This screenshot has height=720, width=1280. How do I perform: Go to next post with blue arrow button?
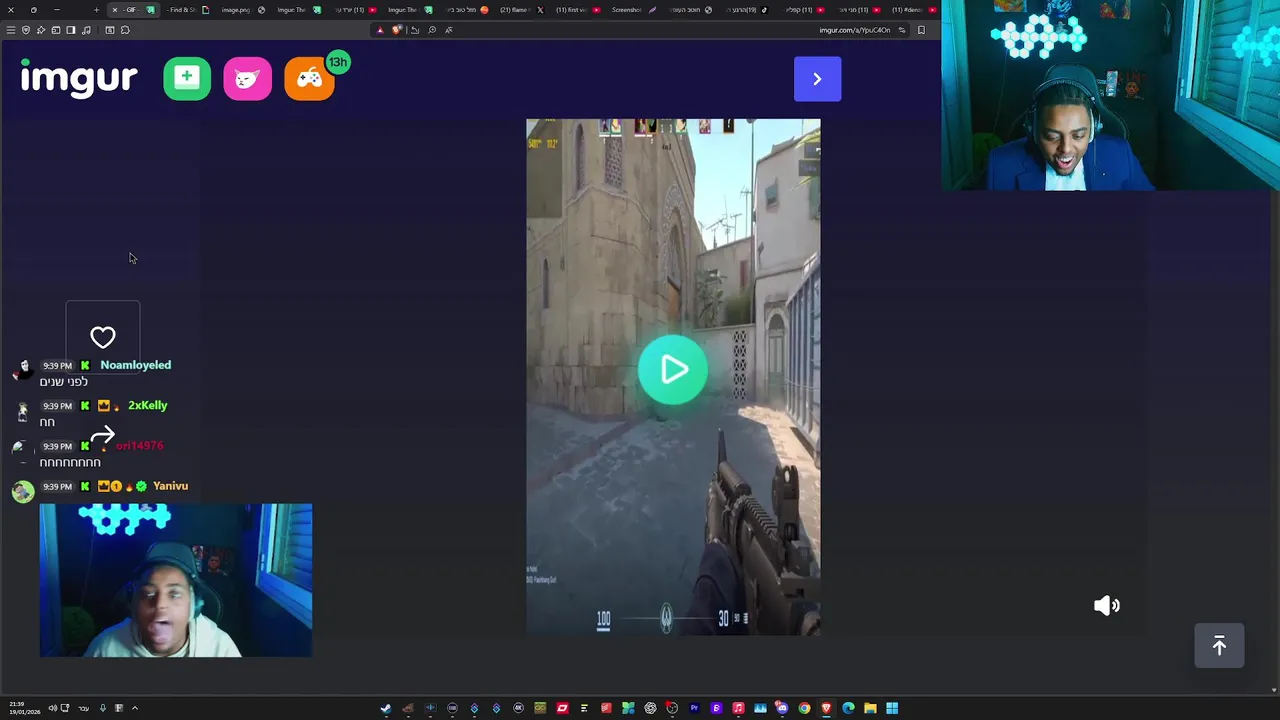coord(817,79)
